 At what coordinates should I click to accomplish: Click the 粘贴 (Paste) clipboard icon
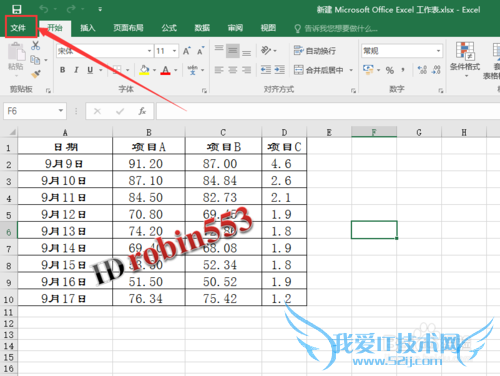(x=16, y=53)
